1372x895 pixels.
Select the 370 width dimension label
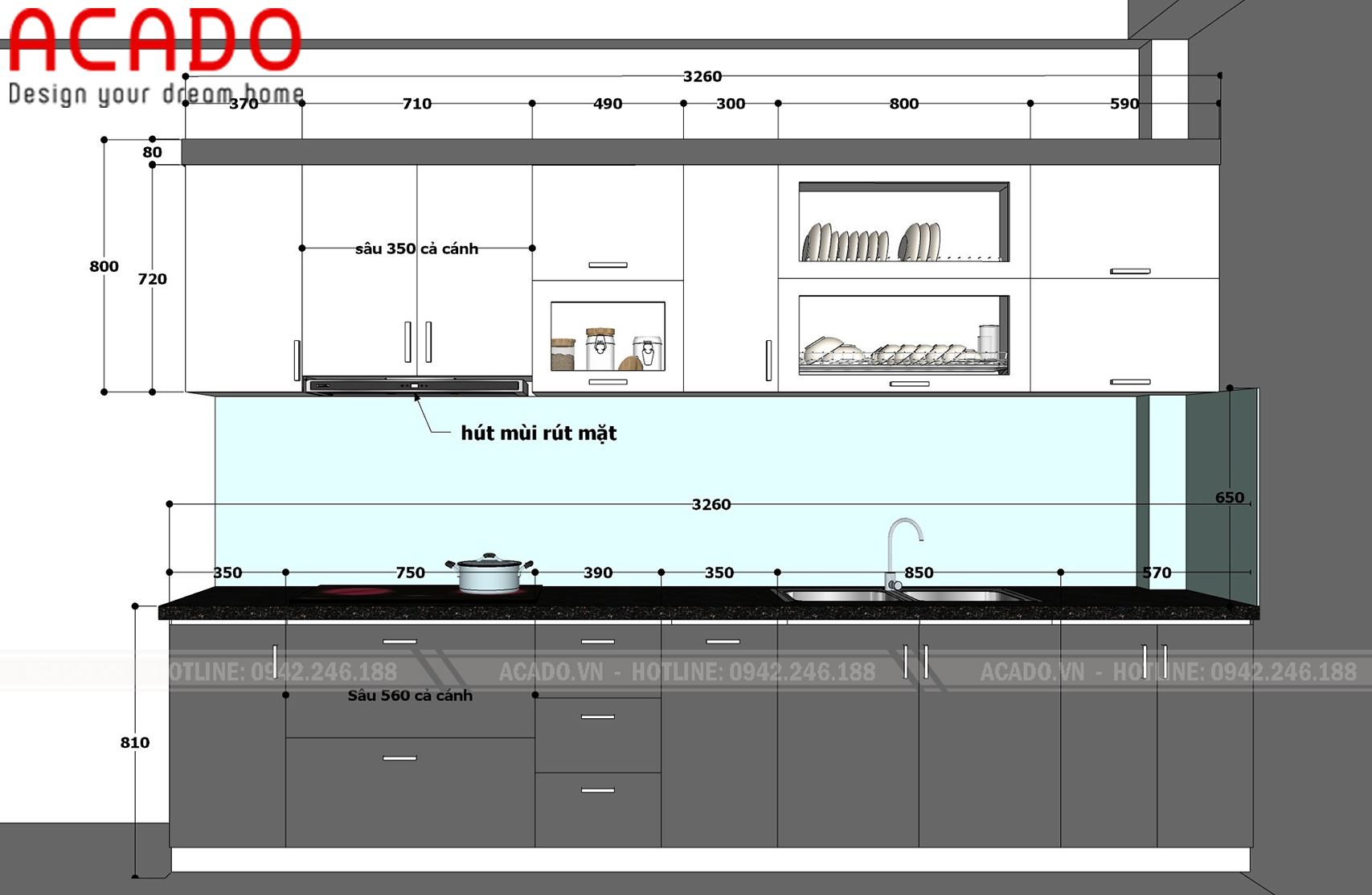[244, 104]
